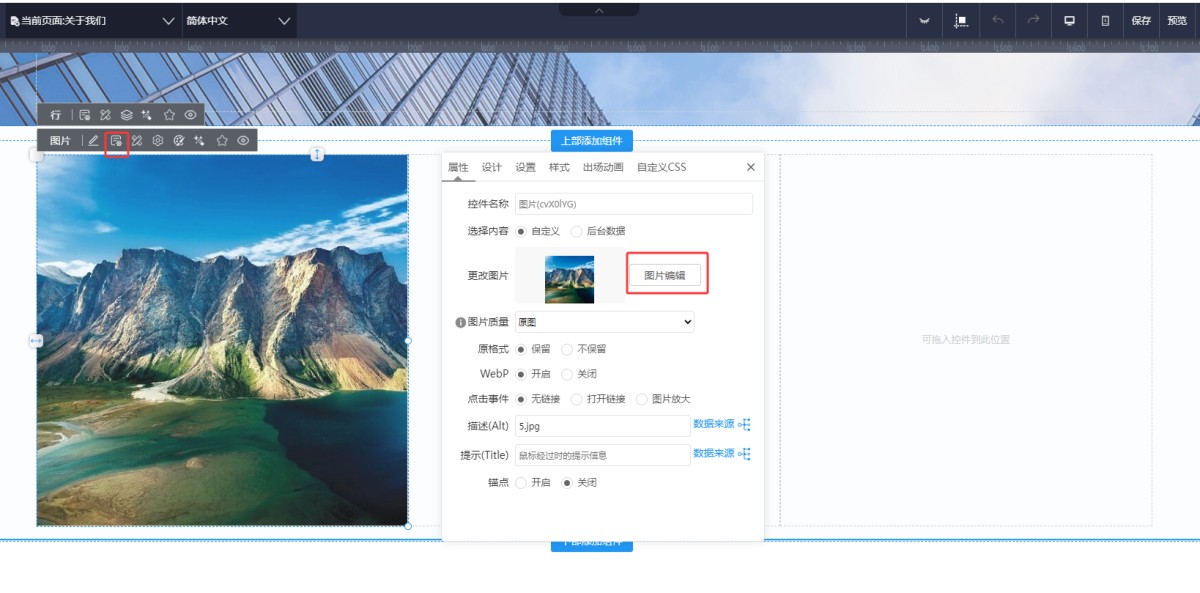The height and width of the screenshot is (593, 1200).
Task: Click the pencil edit icon in 图片 toolbar
Action: point(93,141)
